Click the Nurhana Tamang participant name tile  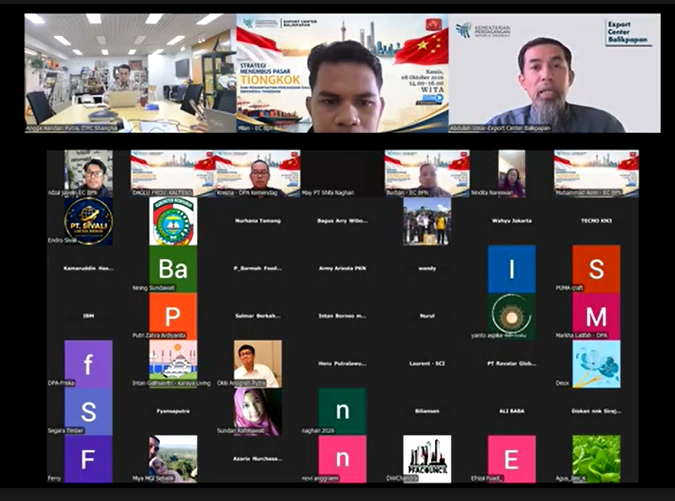[257, 221]
